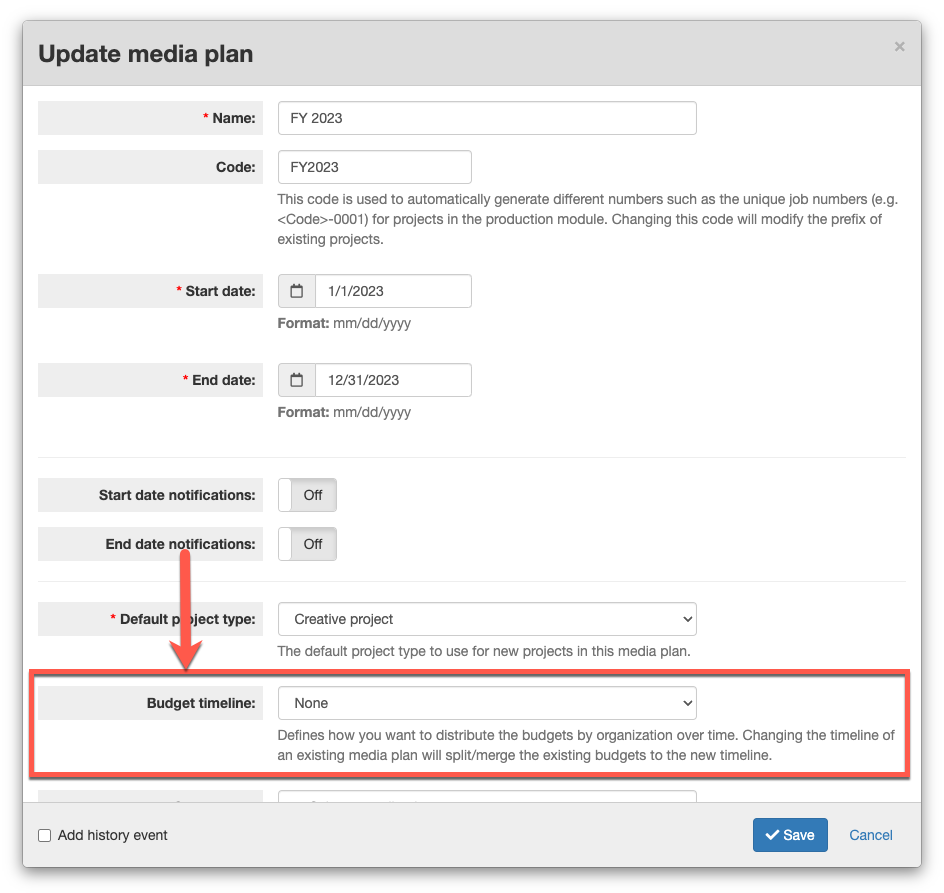Click the Add history event label text

coord(113,835)
